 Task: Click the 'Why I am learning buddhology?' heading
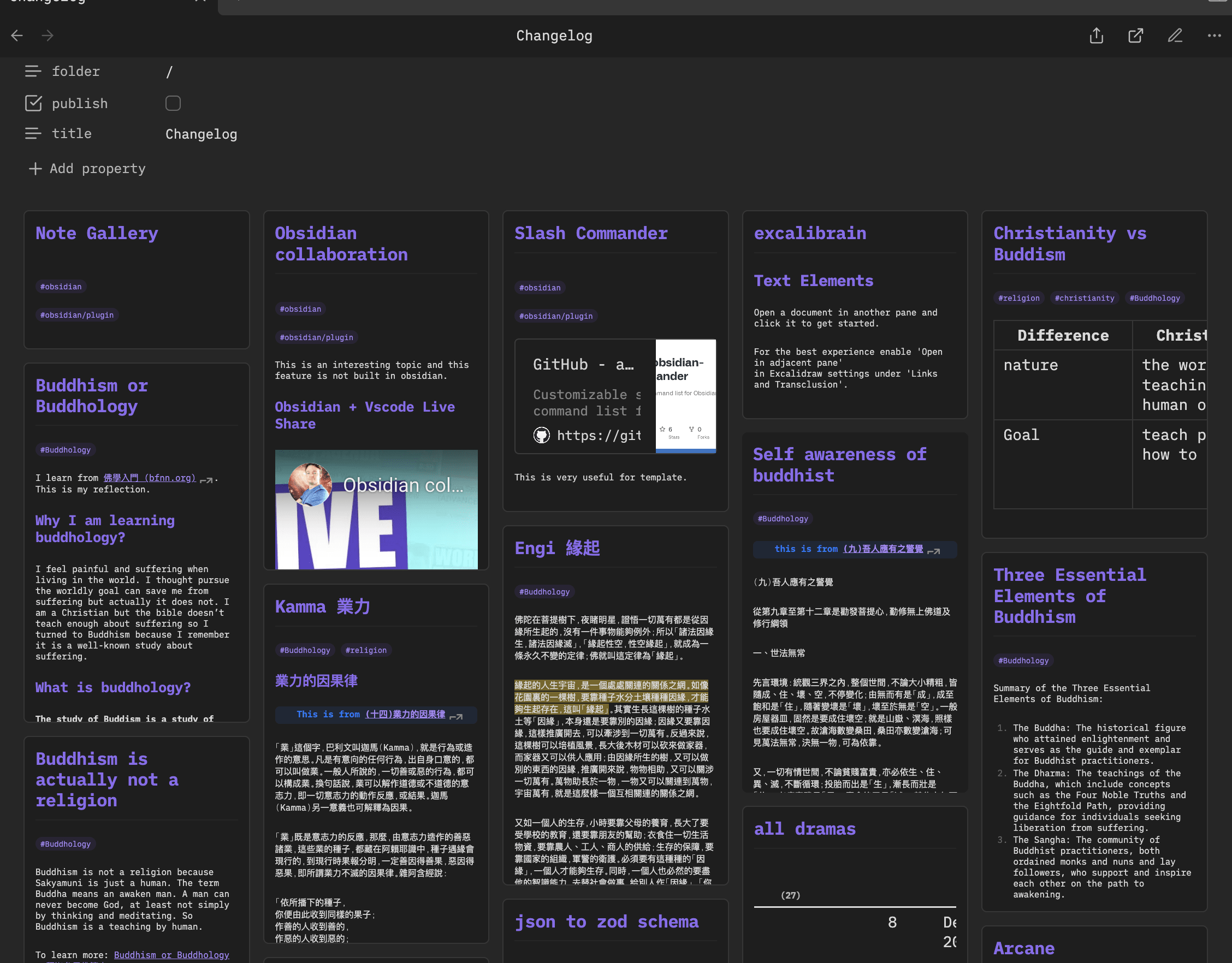tap(105, 528)
